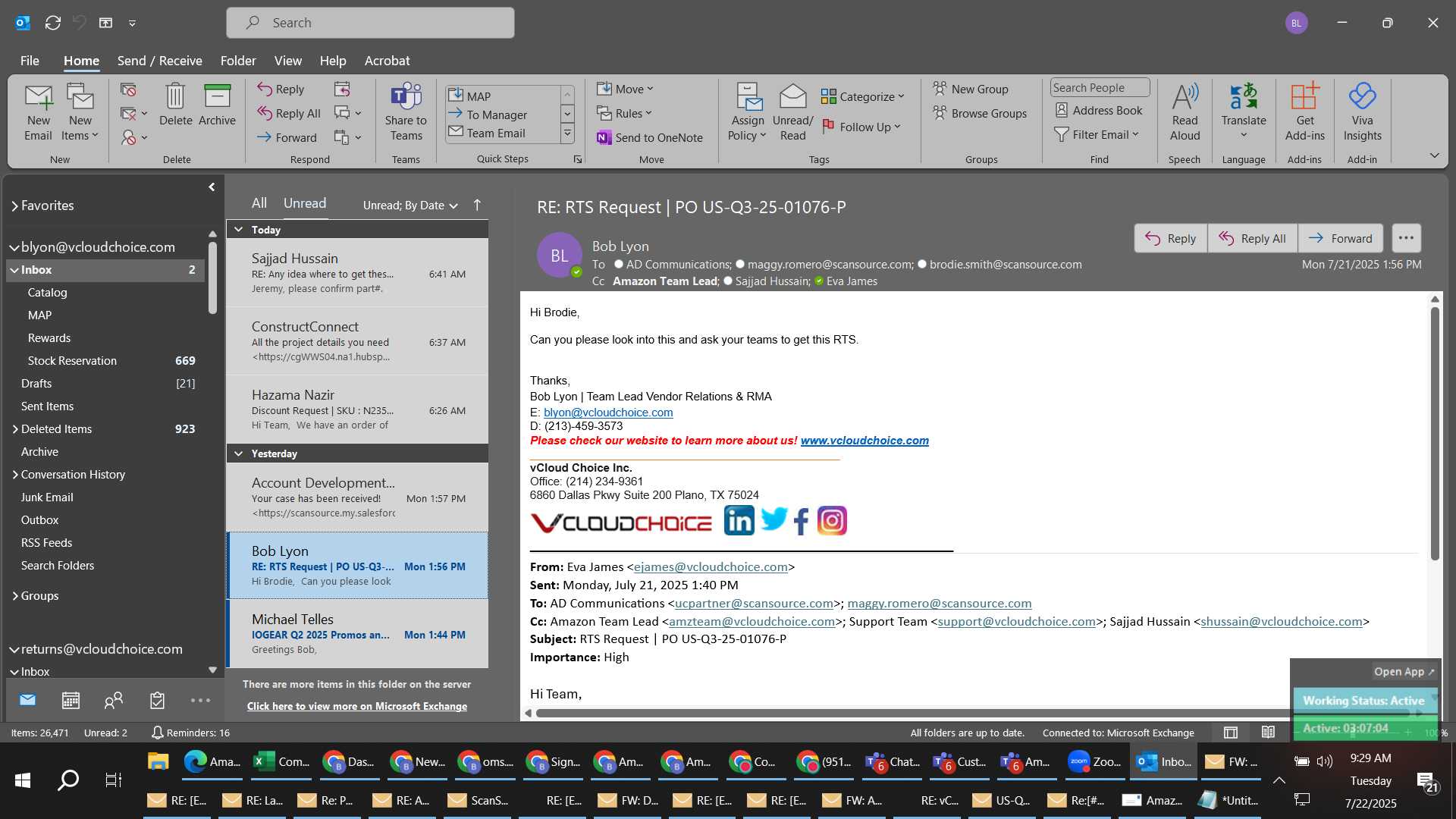Click the Twitter icon in signature
This screenshot has width=1456, height=819.
(773, 521)
